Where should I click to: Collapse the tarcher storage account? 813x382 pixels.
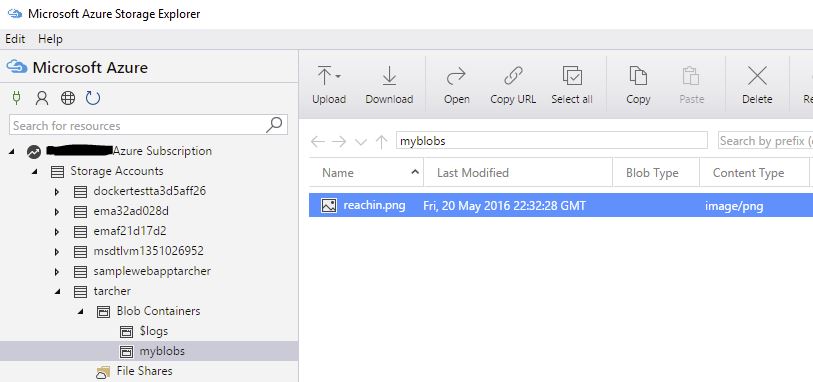coord(57,292)
